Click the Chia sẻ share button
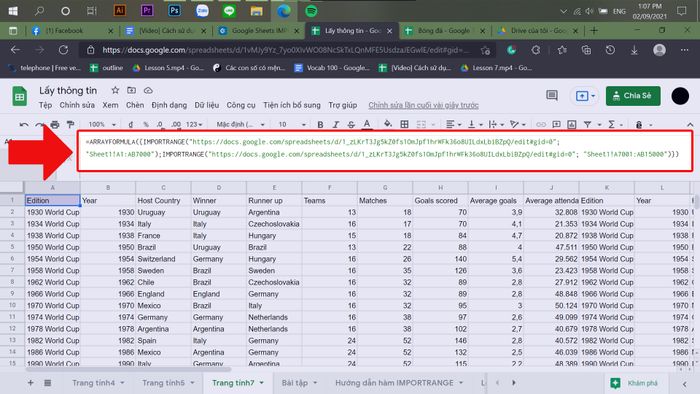This screenshot has width=700, height=394. [633, 96]
